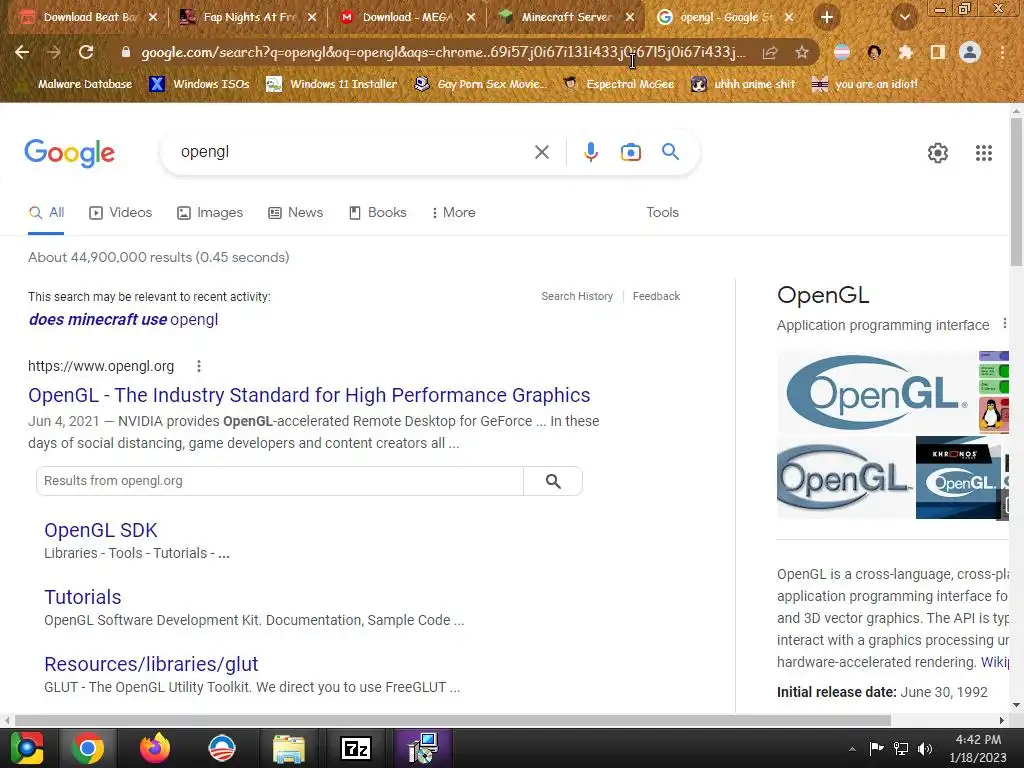Open Search History link
The height and width of the screenshot is (768, 1024).
577,296
